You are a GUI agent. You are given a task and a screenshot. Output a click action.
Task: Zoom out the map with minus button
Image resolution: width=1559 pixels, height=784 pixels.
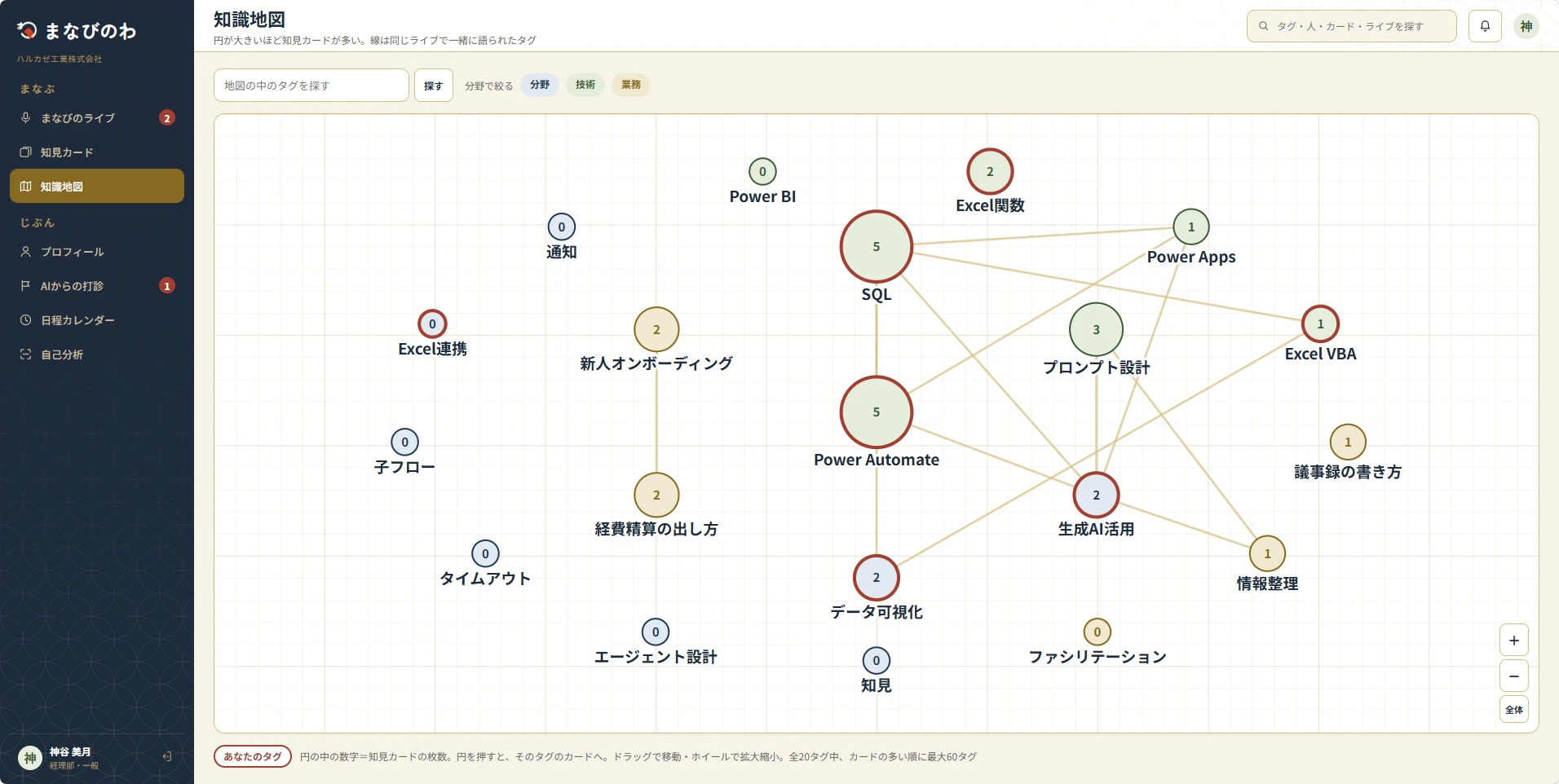tap(1514, 676)
